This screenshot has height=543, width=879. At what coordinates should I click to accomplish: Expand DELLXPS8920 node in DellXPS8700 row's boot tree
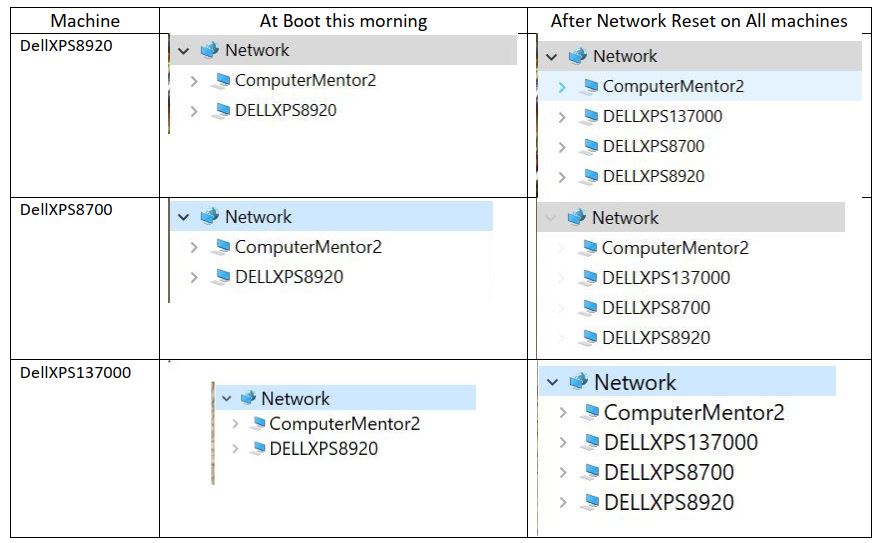coord(194,277)
